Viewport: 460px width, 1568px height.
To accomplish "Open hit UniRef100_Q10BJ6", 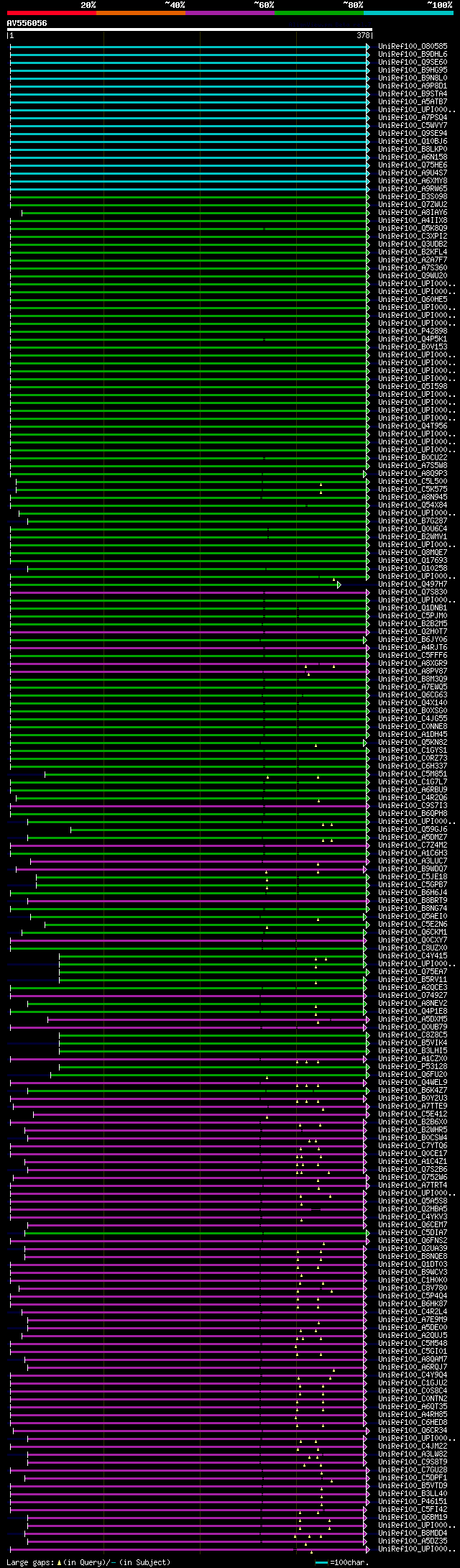I will tap(413, 141).
